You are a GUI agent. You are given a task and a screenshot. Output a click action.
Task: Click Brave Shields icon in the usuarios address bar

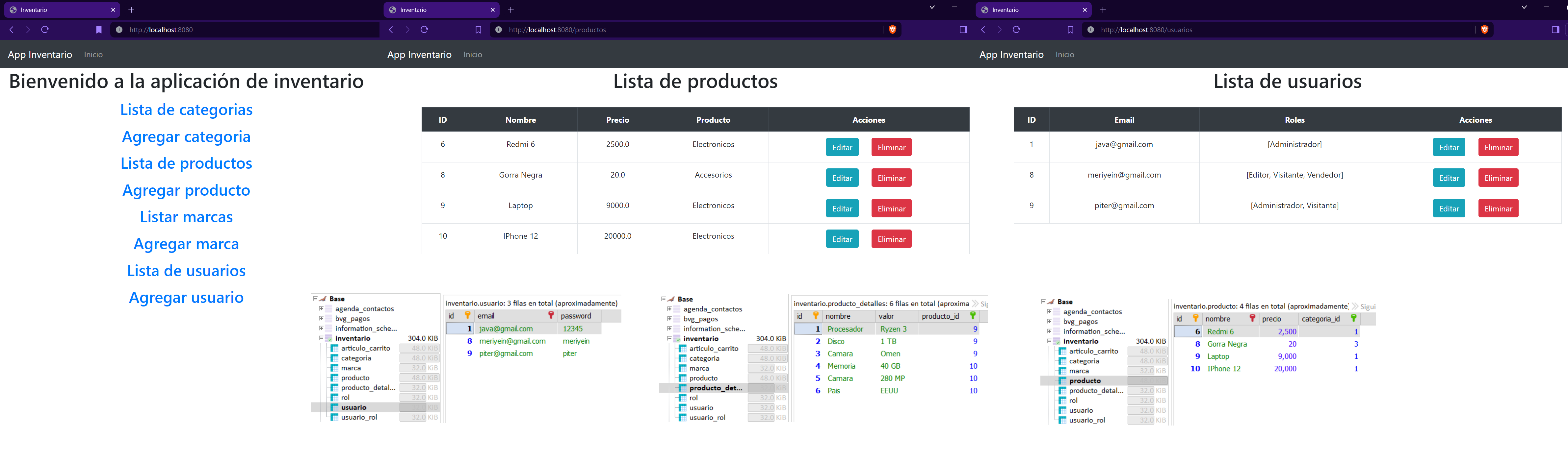pos(1484,30)
